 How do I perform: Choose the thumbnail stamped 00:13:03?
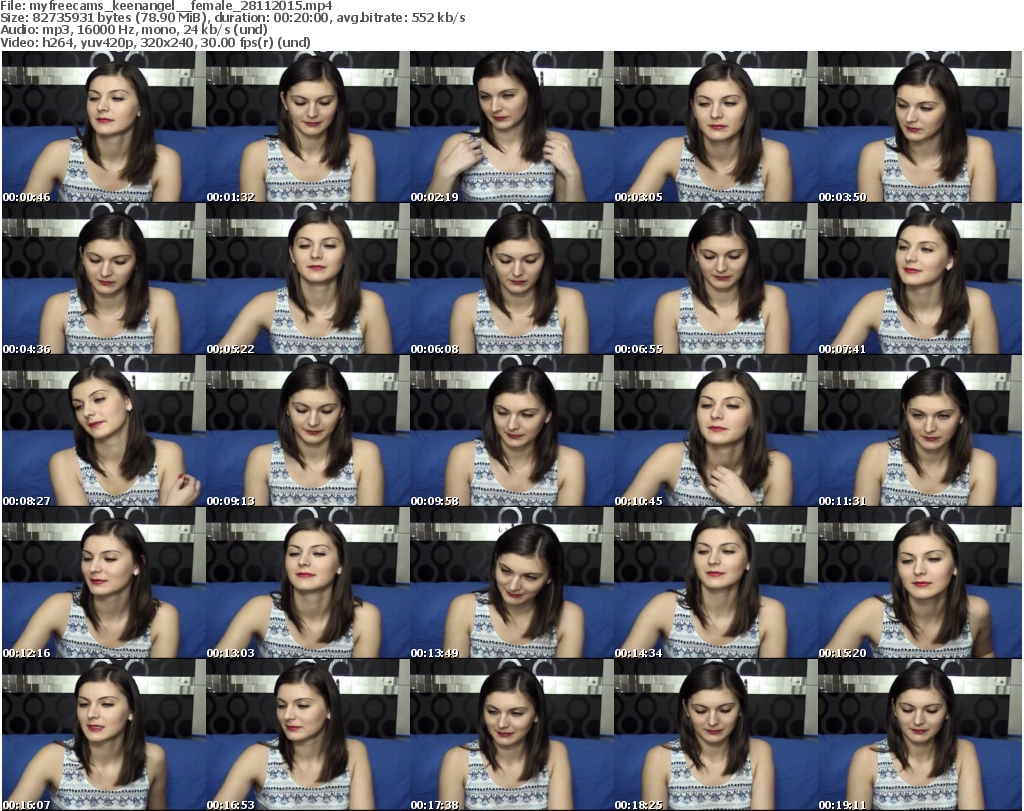pyautogui.click(x=308, y=582)
